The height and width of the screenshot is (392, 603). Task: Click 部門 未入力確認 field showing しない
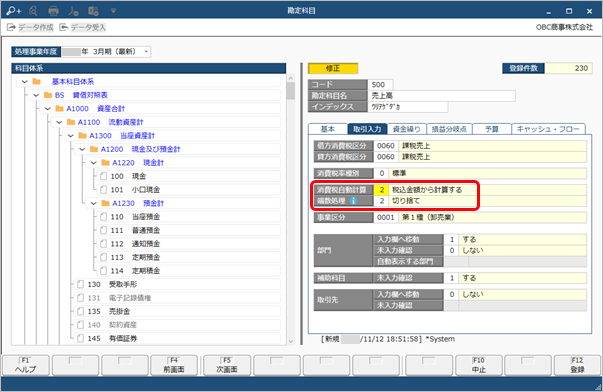coord(516,250)
